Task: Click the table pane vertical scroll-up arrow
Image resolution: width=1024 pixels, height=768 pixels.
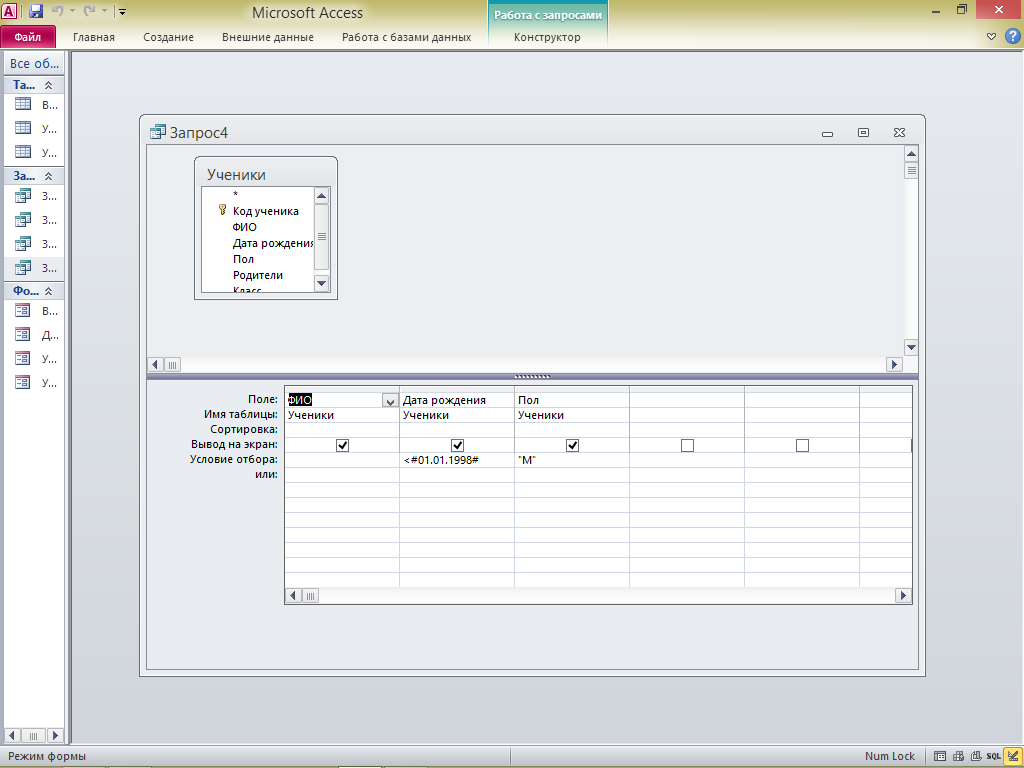Action: coord(911,154)
